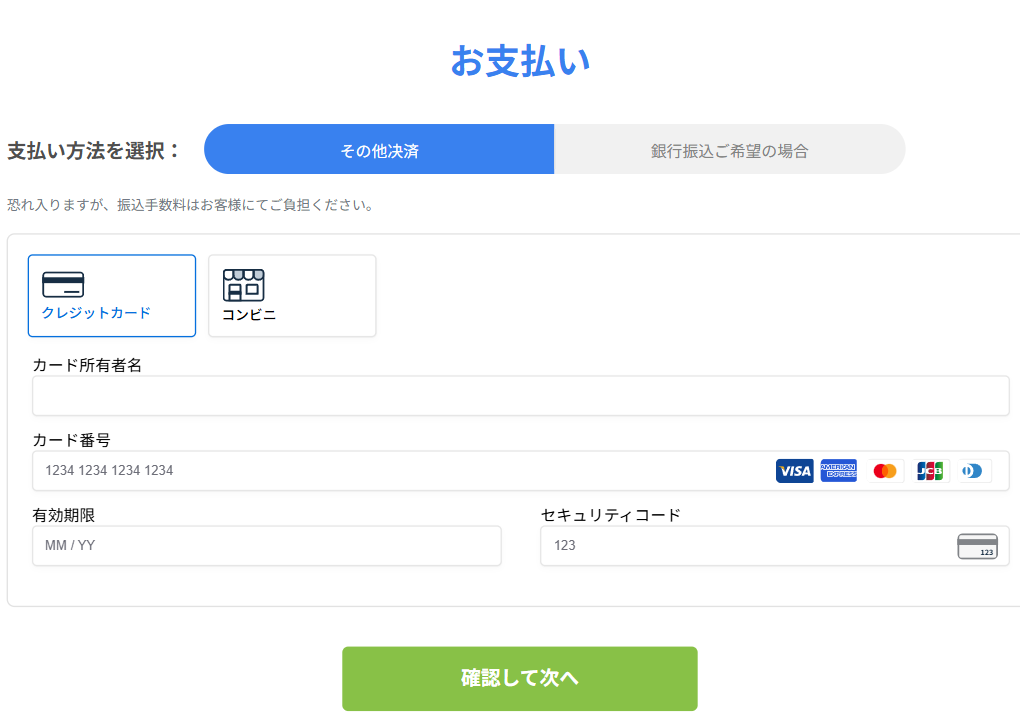Click the カード所有者名 label
The image size is (1020, 720).
point(87,365)
